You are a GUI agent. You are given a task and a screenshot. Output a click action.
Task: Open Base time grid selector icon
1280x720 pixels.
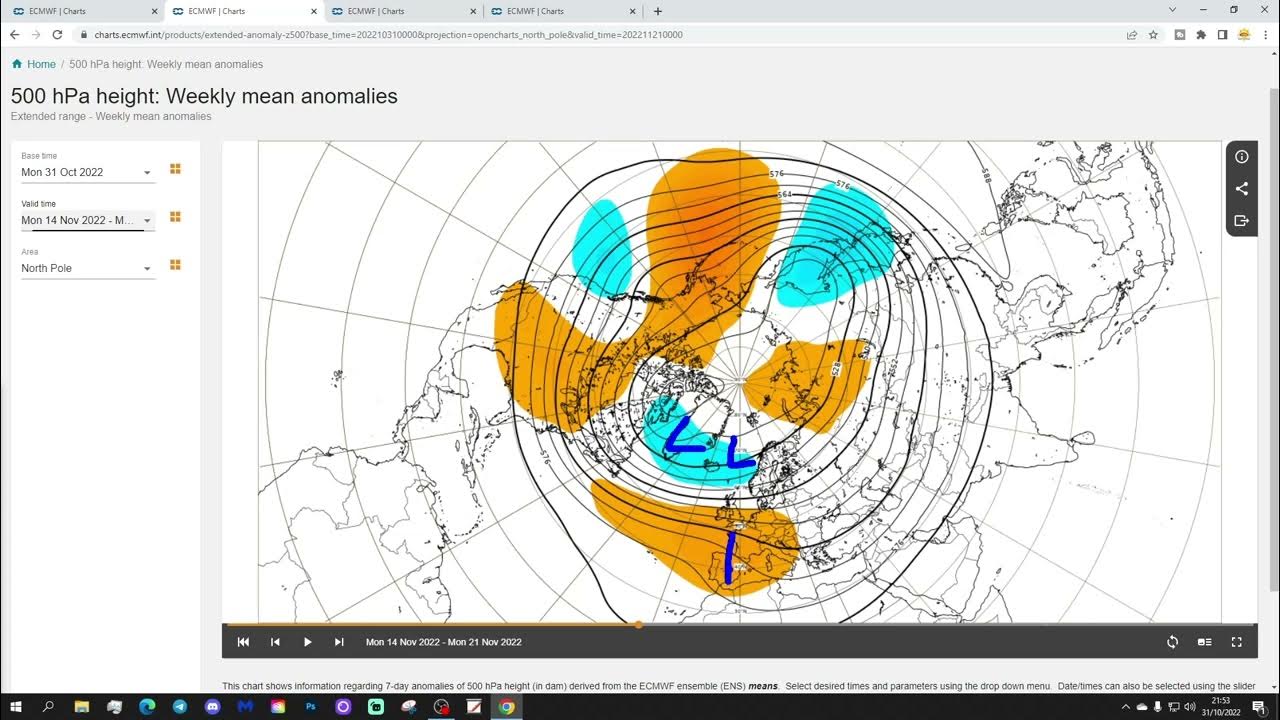175,169
